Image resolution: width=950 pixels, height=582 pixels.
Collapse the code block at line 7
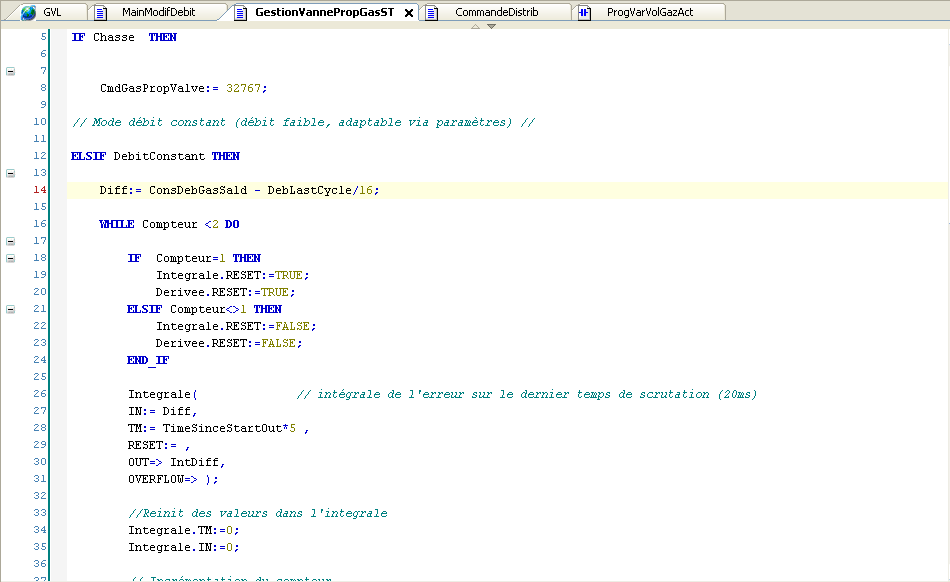click(11, 71)
